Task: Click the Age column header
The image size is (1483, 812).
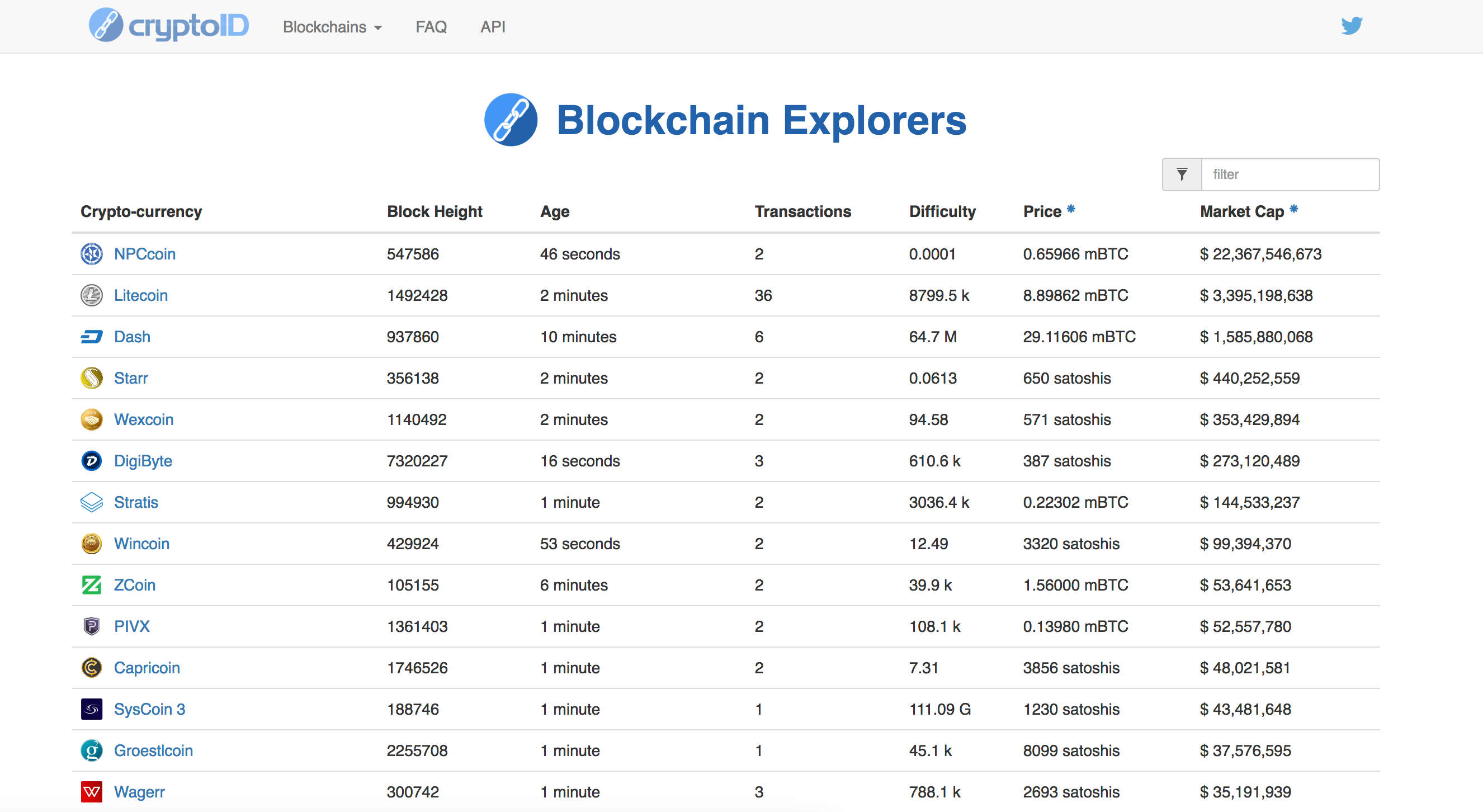Action: point(555,212)
